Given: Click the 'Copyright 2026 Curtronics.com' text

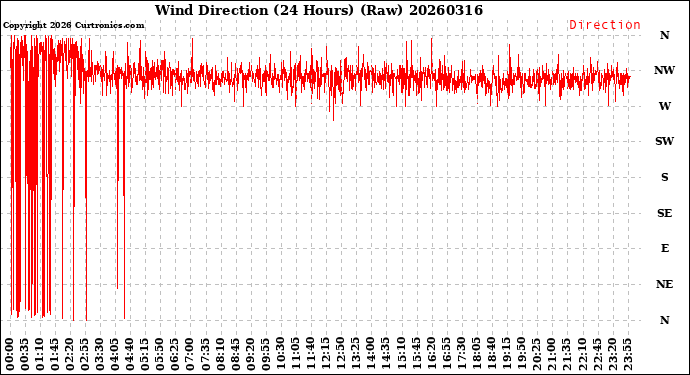Looking at the screenshot, I should click(73, 25).
